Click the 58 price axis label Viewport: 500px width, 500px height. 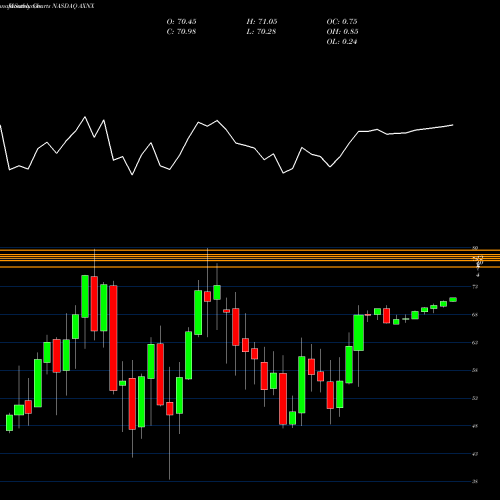click(x=476, y=370)
